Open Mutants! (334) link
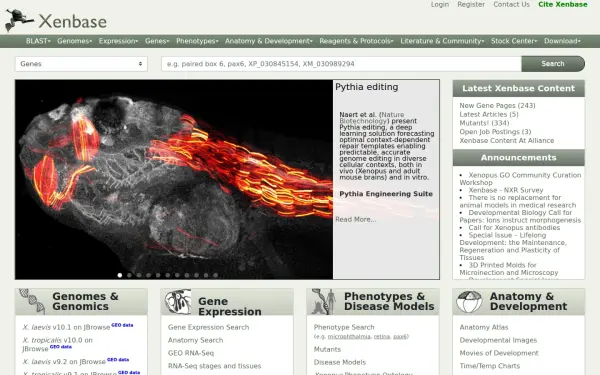The height and width of the screenshot is (375, 600). coord(484,123)
